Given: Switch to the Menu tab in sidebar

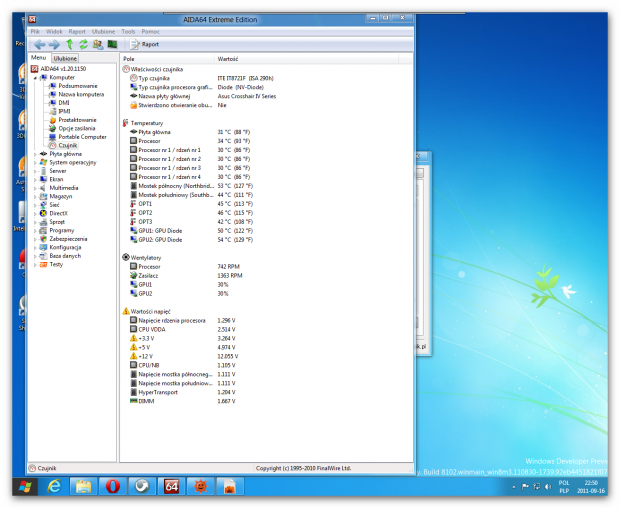Looking at the screenshot, I should click(39, 58).
